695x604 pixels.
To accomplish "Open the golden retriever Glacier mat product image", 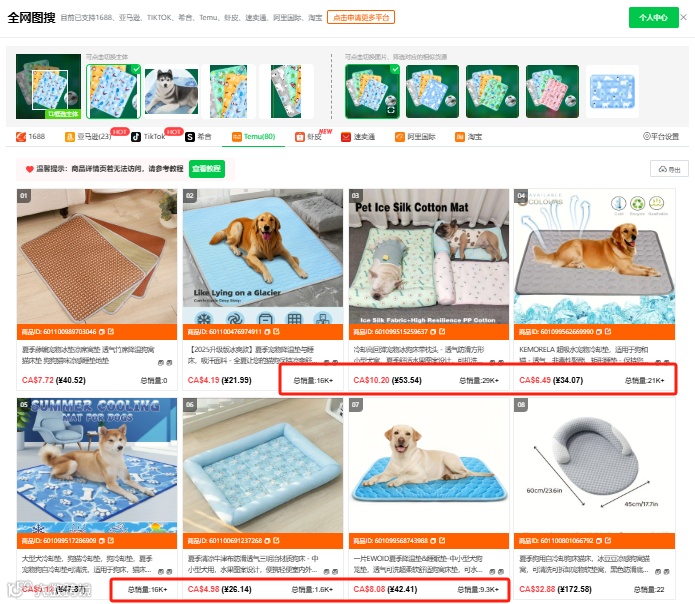I will (x=263, y=257).
